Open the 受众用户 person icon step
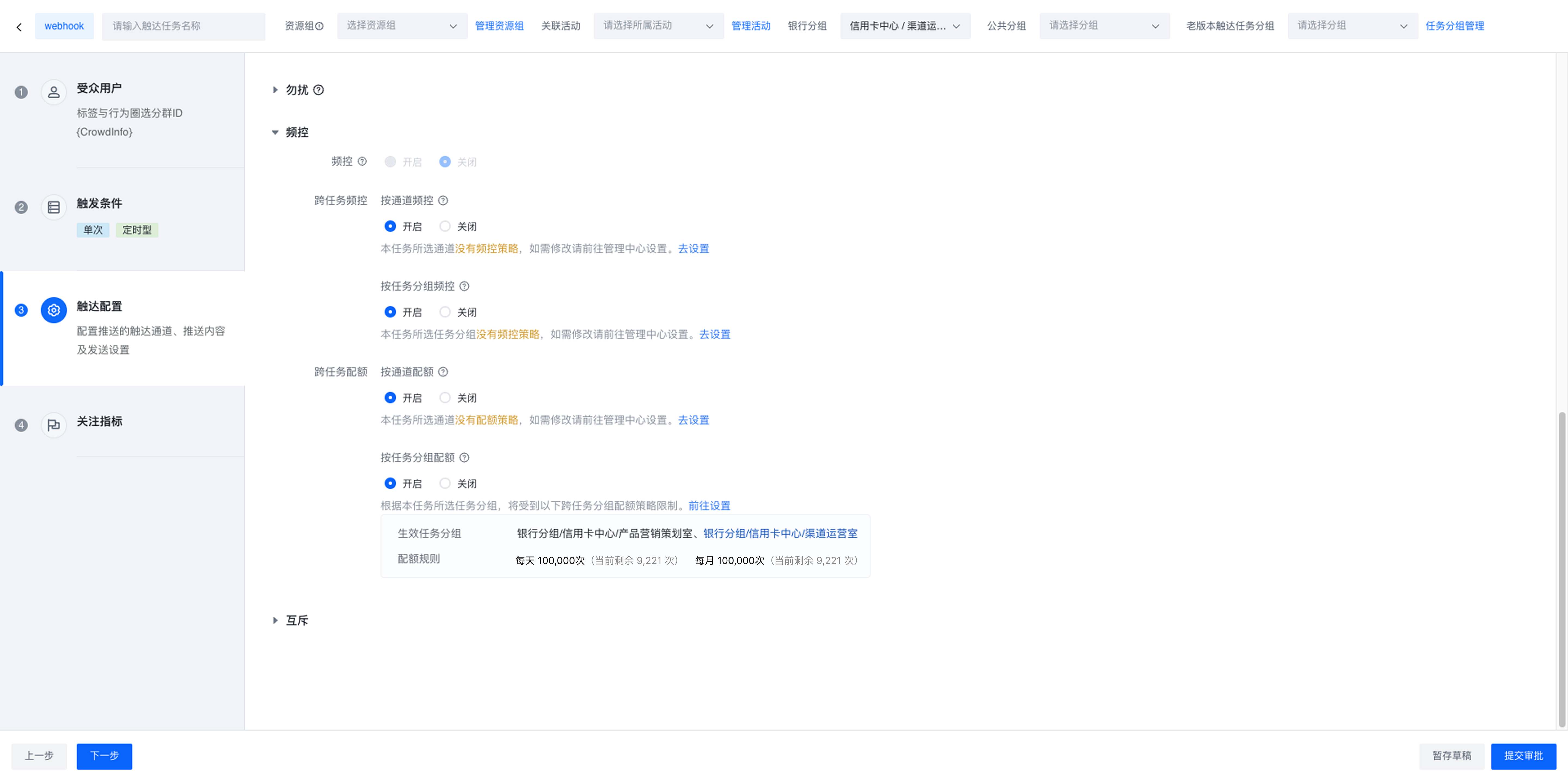Image resolution: width=1568 pixels, height=782 pixels. point(54,92)
